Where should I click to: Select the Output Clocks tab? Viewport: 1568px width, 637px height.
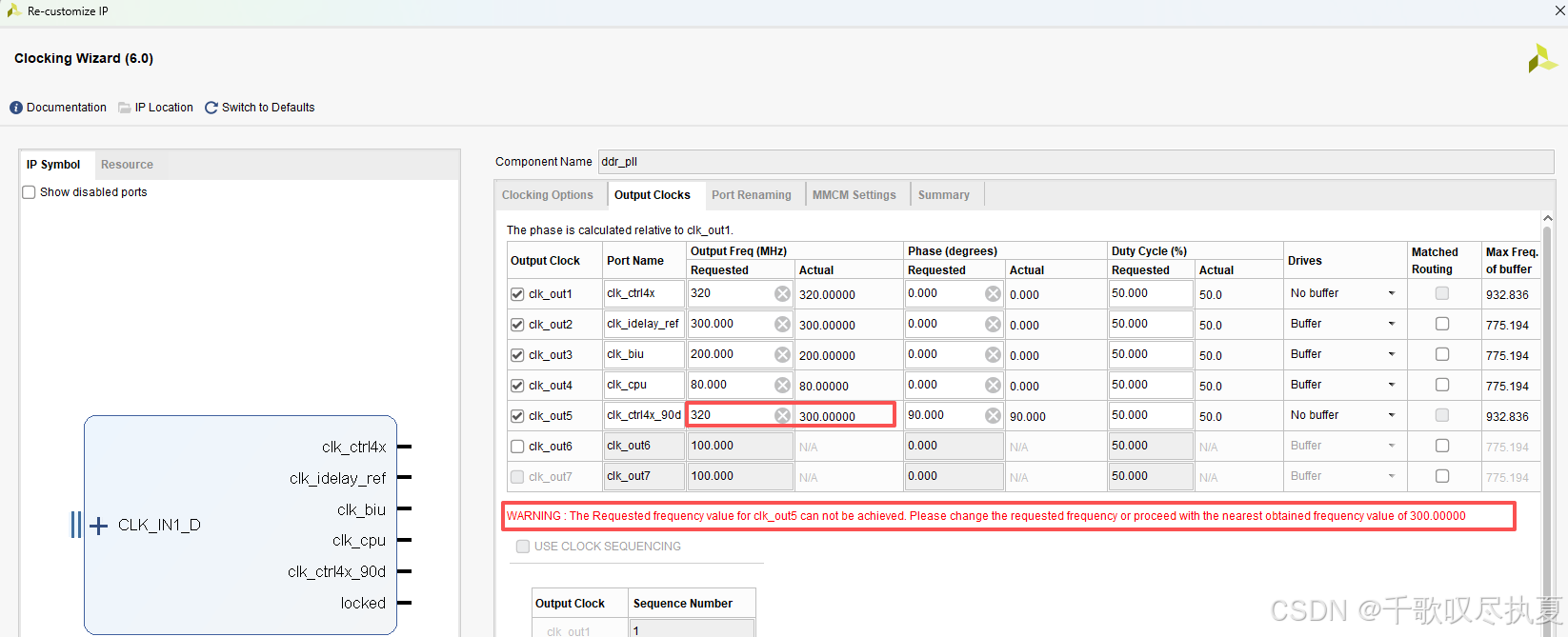(653, 195)
